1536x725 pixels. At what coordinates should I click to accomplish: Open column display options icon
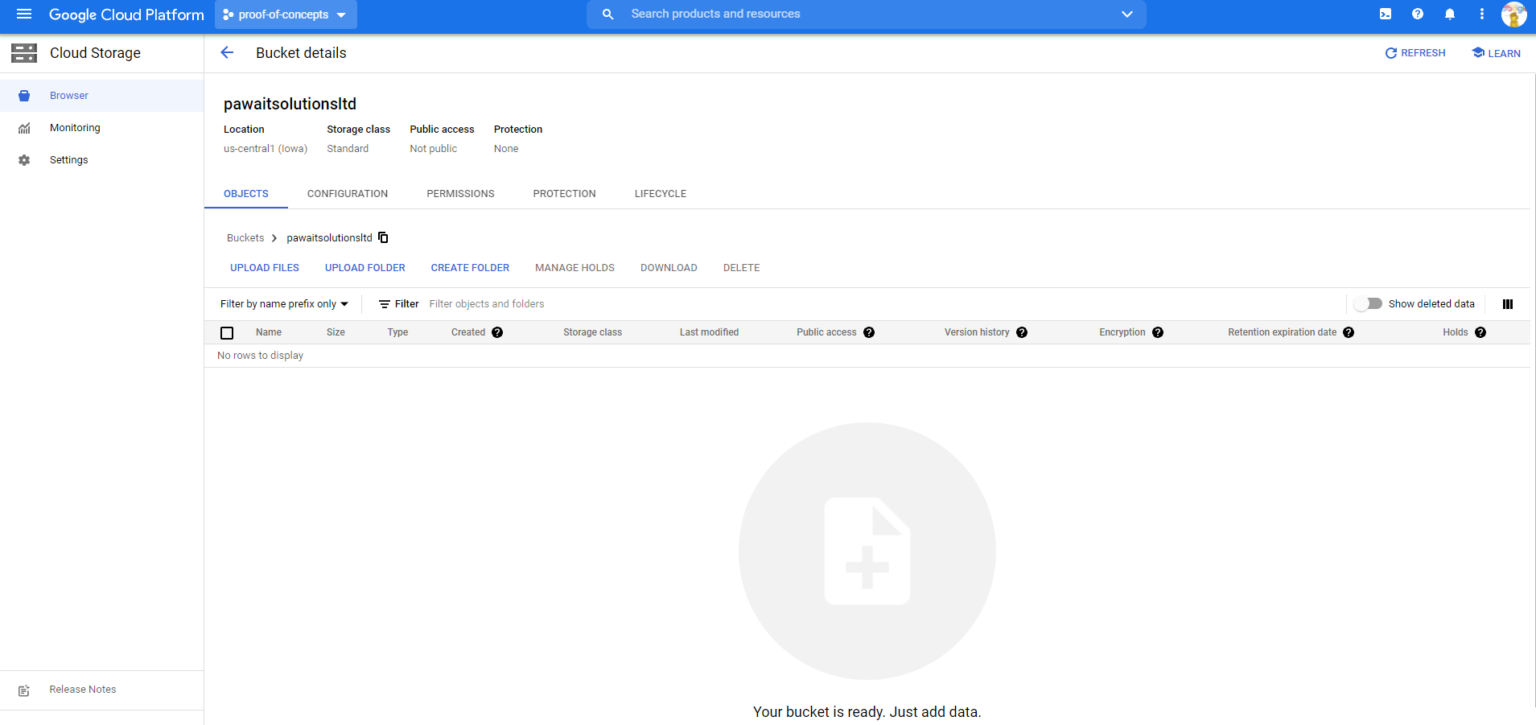tap(1508, 304)
